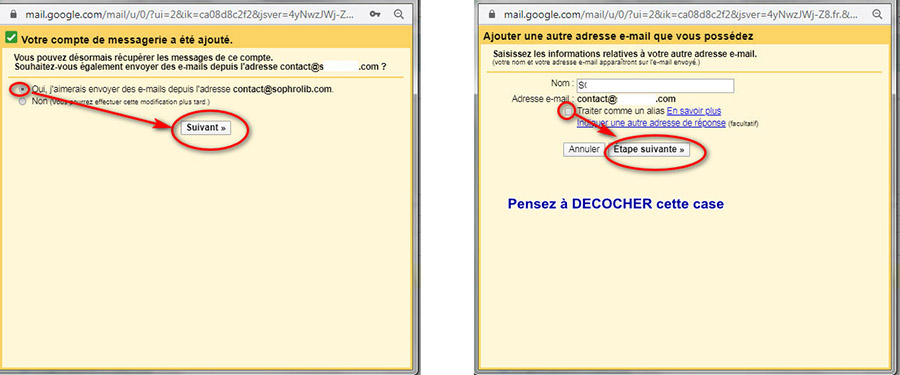Click the 'Étape suivante »' button

pos(649,149)
